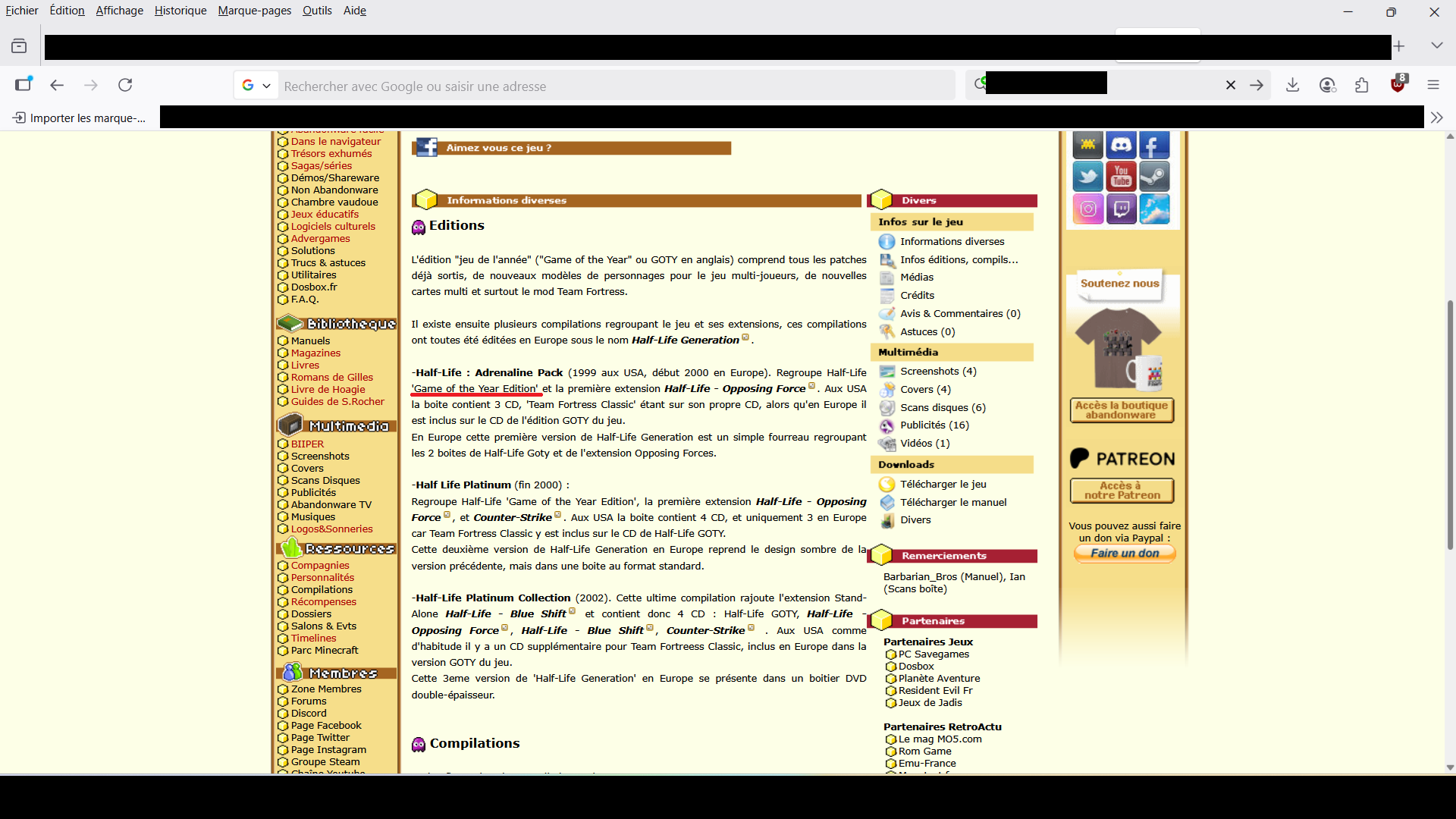Image resolution: width=1456 pixels, height=819 pixels.
Task: Open the Publicités (16) link
Action: click(x=934, y=425)
